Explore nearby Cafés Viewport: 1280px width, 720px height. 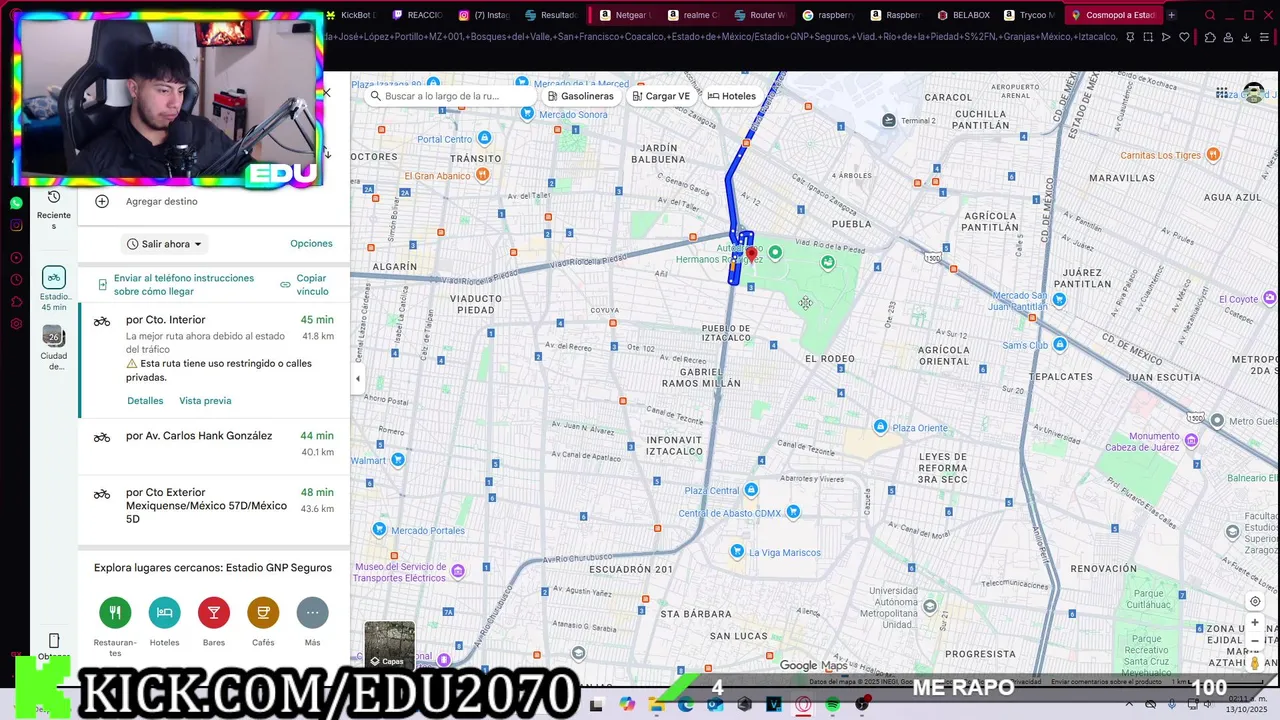pos(263,612)
